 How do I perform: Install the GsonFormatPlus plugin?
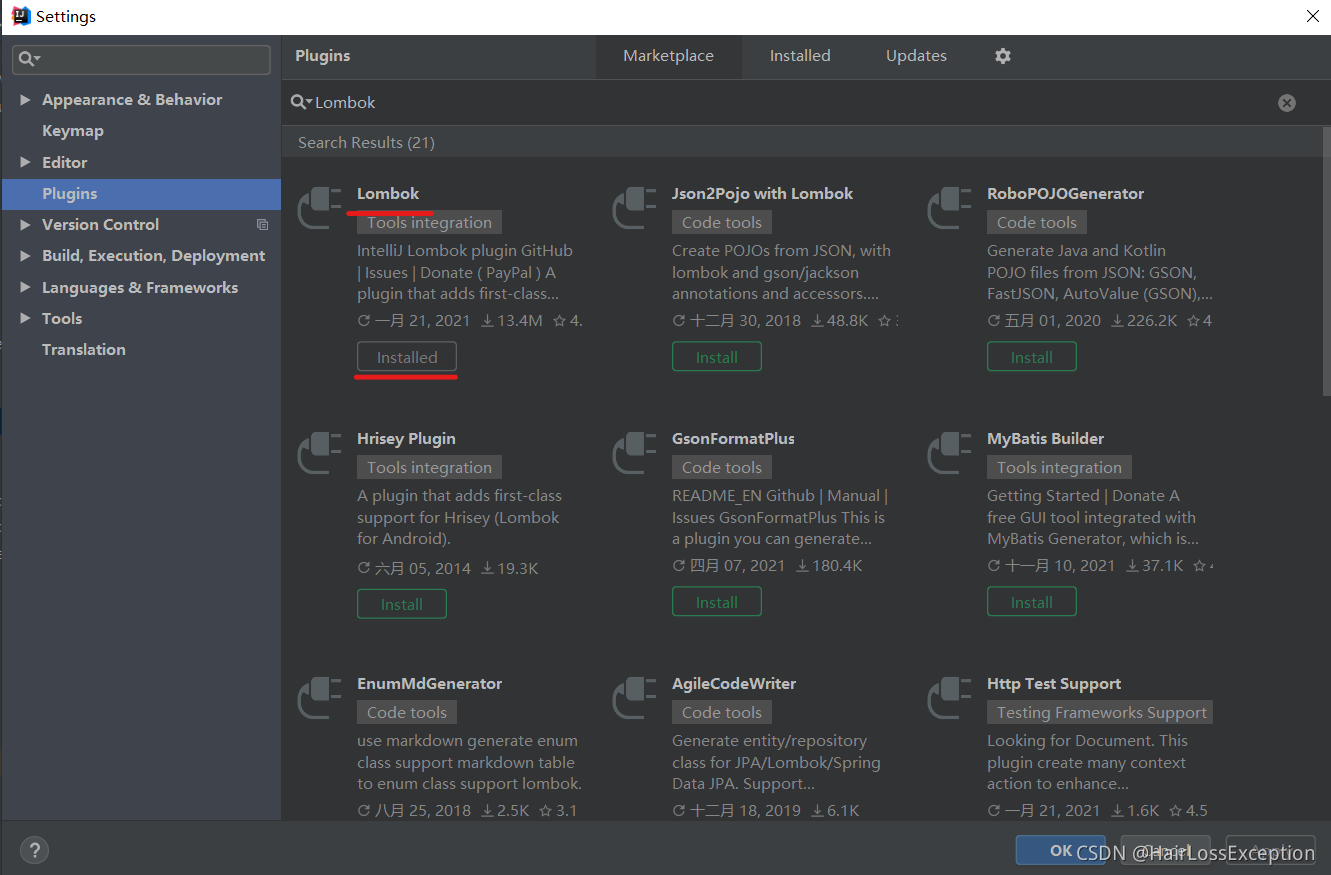tap(717, 602)
